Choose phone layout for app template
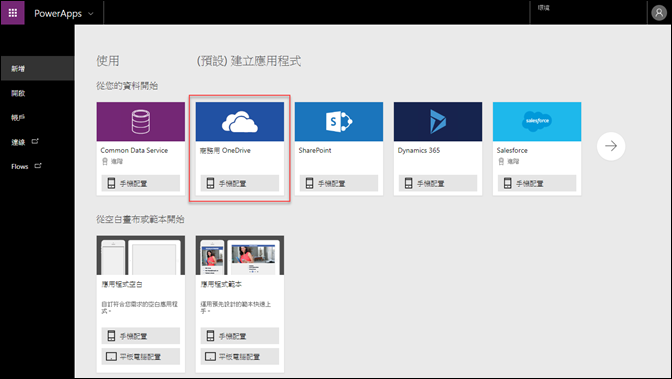 click(240, 336)
